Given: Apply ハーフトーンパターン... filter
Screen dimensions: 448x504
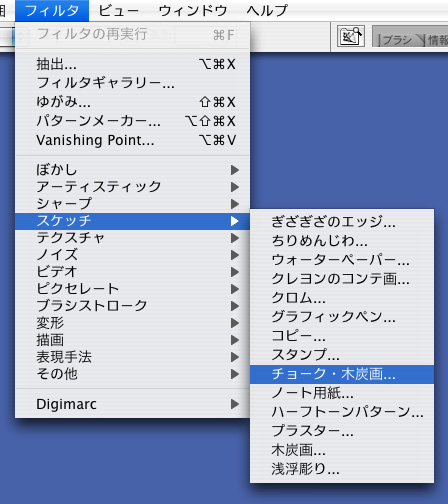Looking at the screenshot, I should coord(342,412).
